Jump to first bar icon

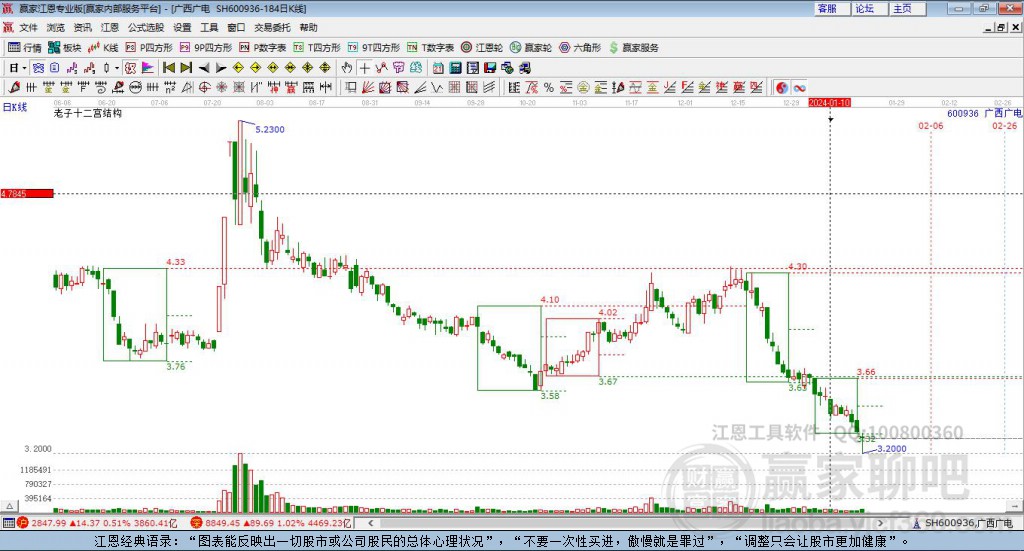tap(168, 68)
